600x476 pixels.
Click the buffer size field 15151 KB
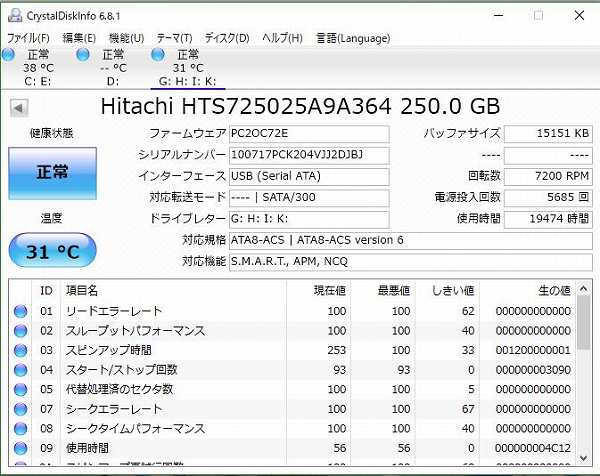click(x=548, y=134)
